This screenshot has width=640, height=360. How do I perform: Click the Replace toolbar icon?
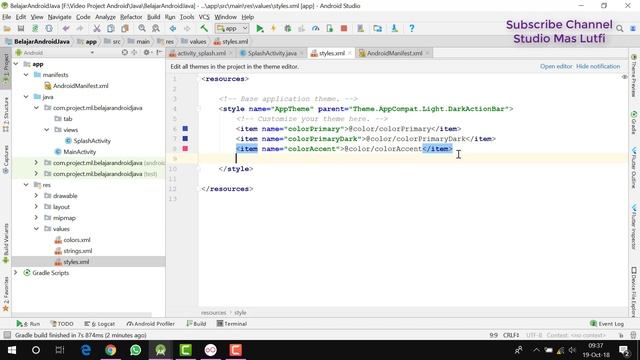coord(156,29)
